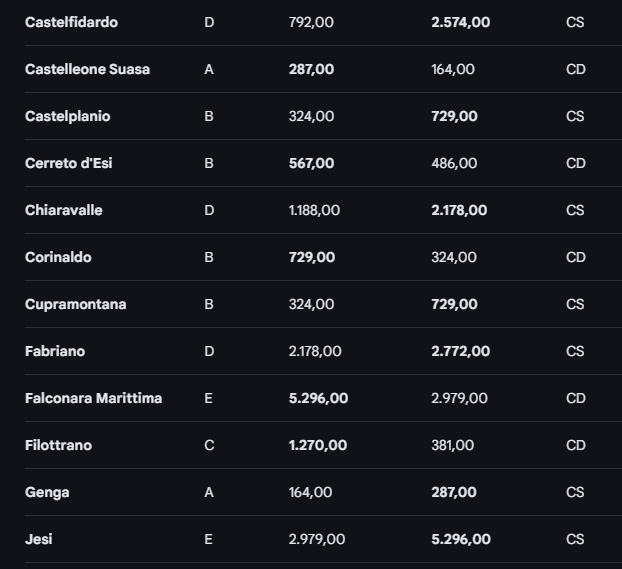Select the 792,00 value in Castelfidardo row
Viewport: 622px width, 569px height.
click(311, 22)
